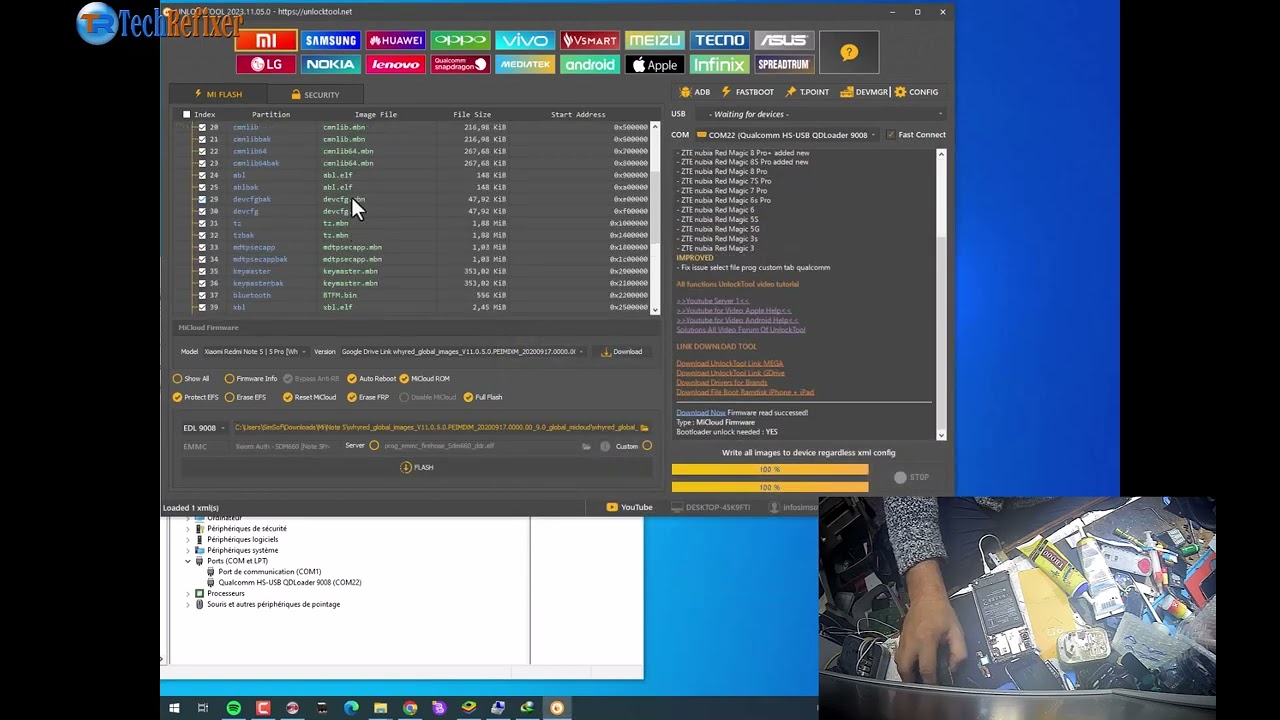Toggle the Fast Connect checkbox
The image size is (1280, 720).
[890, 135]
